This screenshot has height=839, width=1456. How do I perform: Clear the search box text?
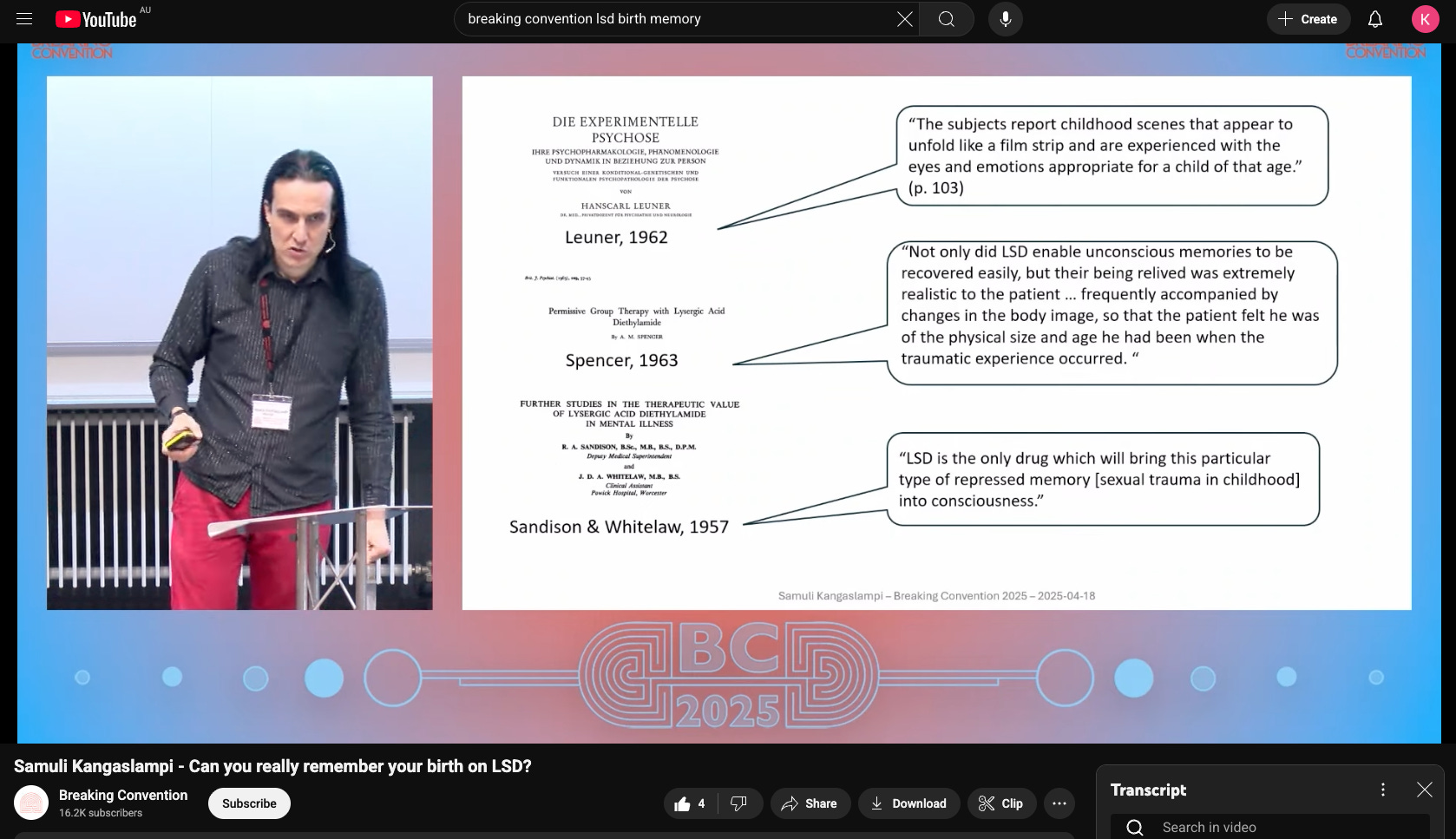[904, 19]
